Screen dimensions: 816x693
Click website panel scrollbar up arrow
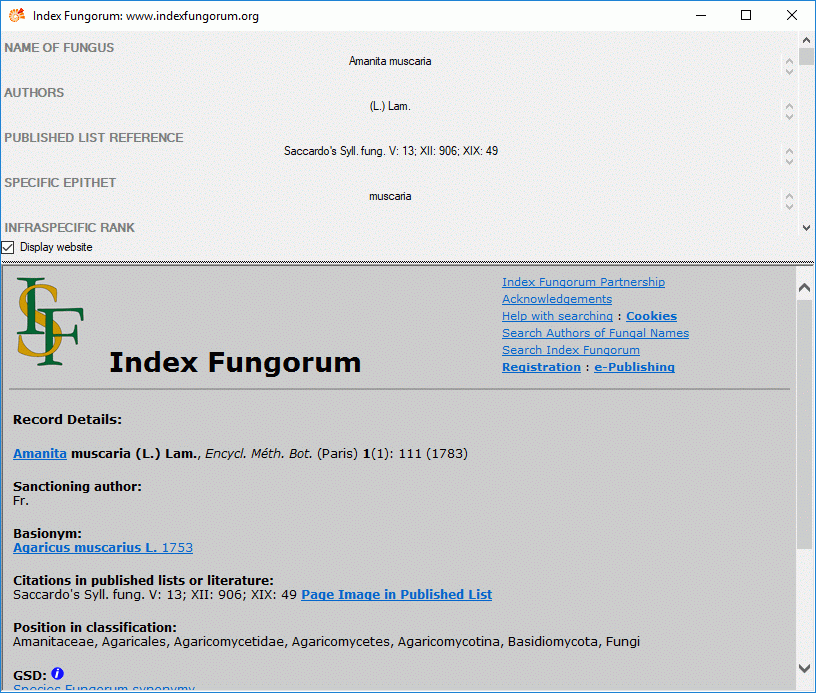pyautogui.click(x=805, y=287)
